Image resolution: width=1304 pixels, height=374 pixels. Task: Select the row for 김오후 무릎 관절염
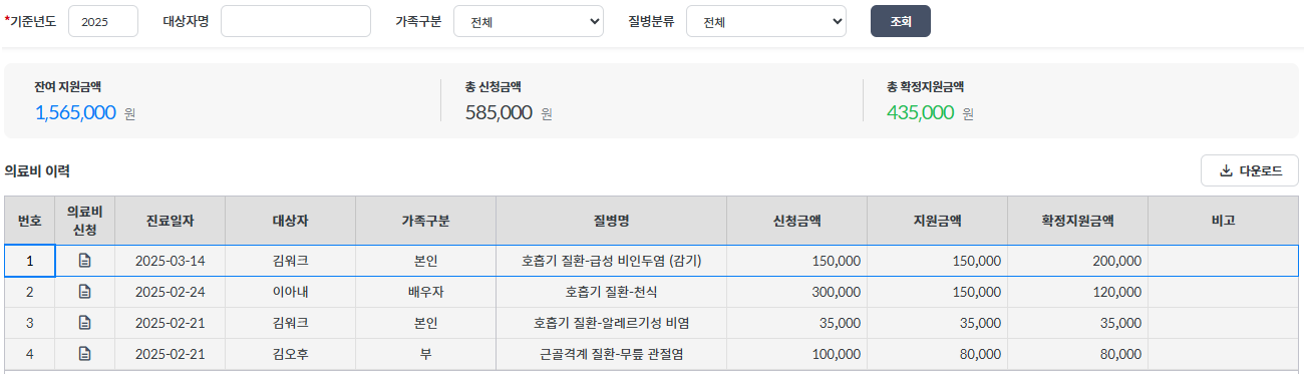tap(651, 354)
